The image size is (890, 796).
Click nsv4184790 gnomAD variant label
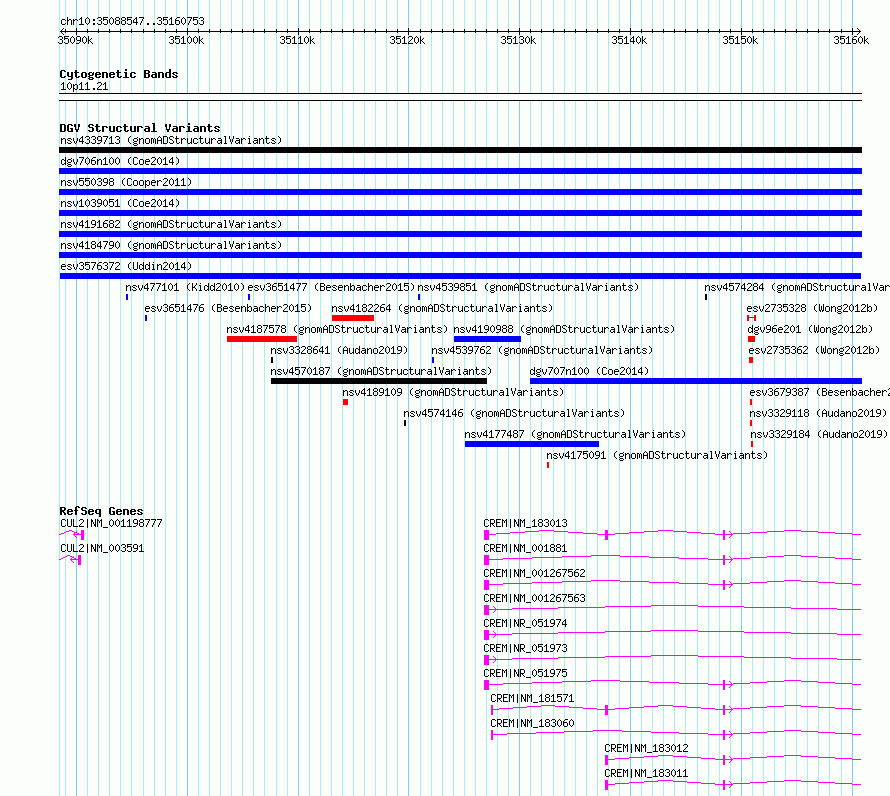171,245
